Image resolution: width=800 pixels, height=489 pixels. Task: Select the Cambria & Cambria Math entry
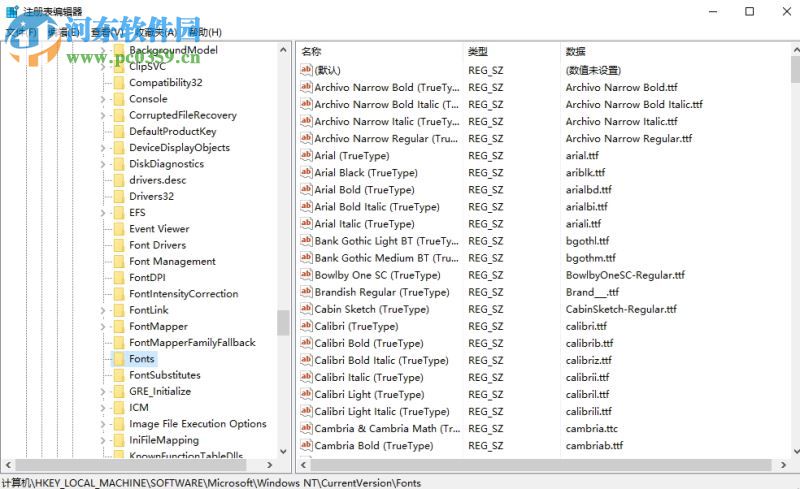[387, 428]
